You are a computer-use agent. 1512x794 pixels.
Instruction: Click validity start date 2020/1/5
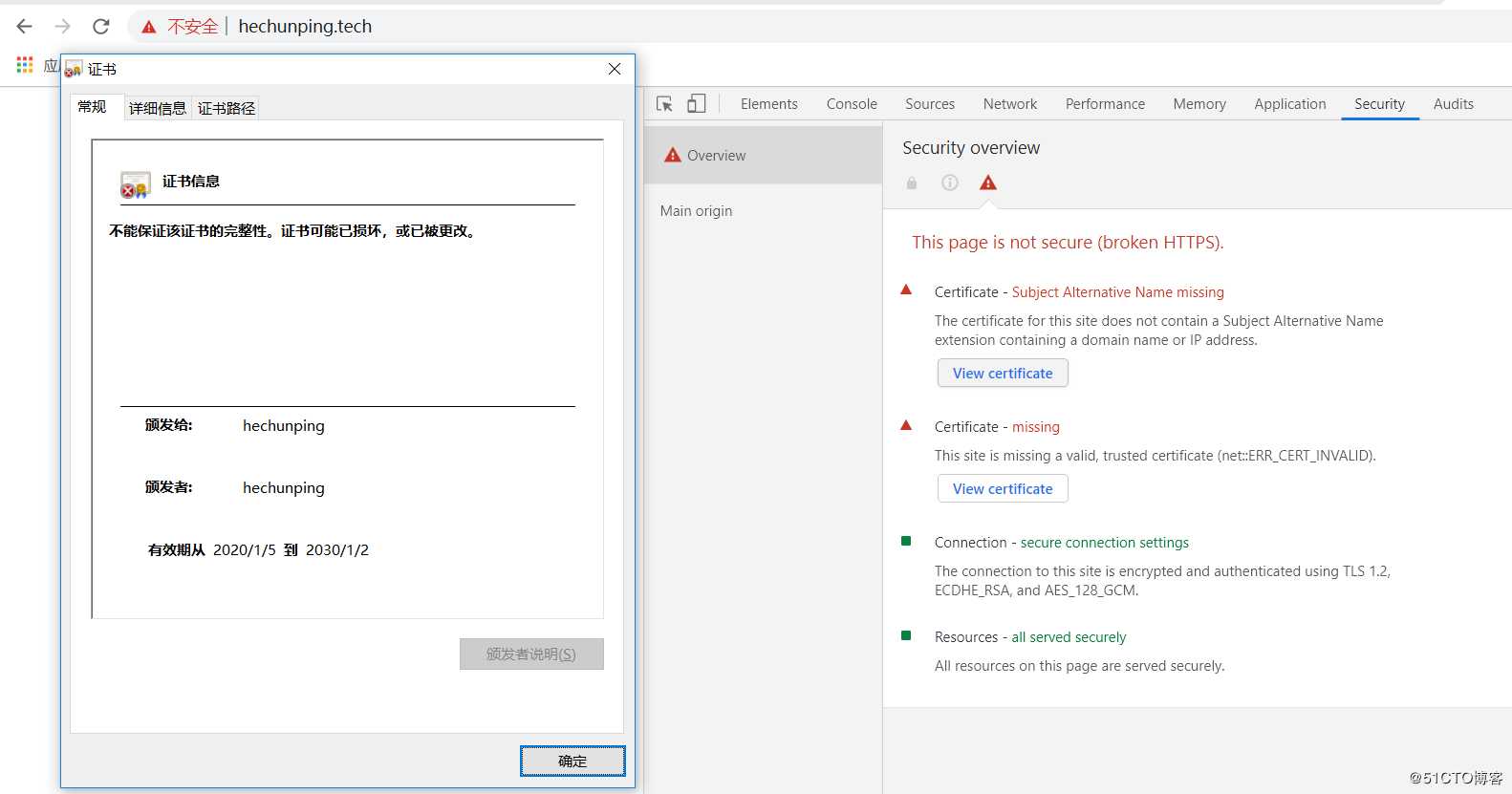tap(244, 549)
